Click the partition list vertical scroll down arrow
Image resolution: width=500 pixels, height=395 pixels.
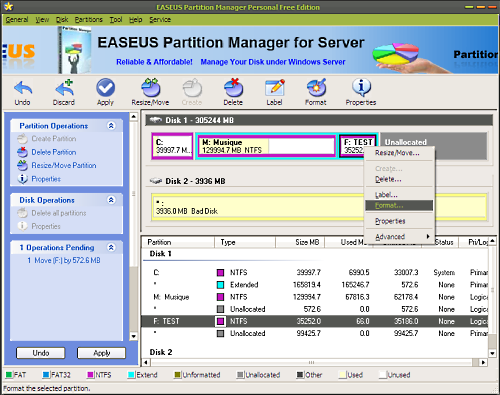pos(492,353)
